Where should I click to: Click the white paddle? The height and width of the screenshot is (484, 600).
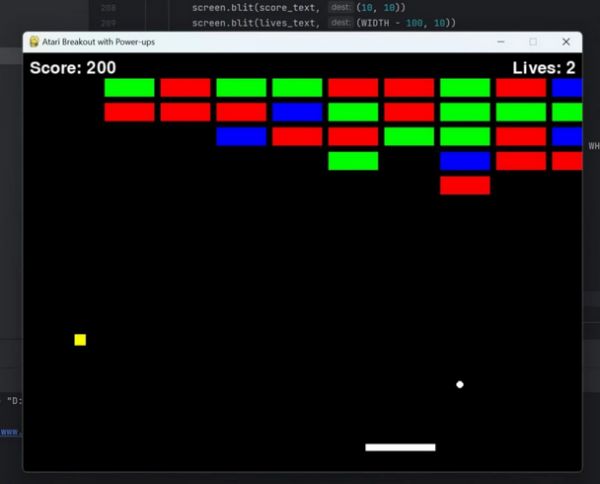400,447
